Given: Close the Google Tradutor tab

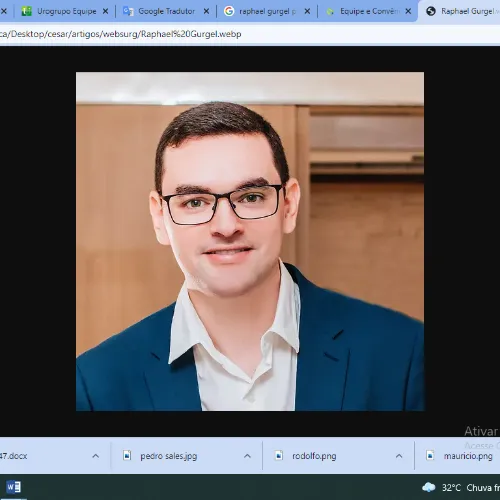Looking at the screenshot, I should (206, 11).
